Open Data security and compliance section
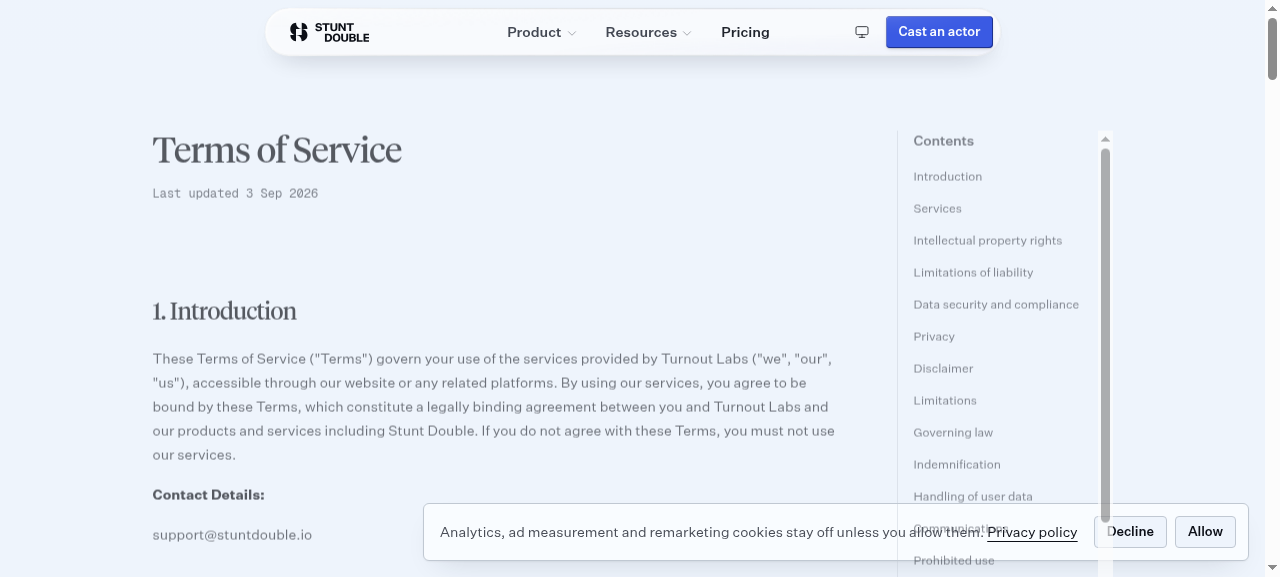This screenshot has height=577, width=1280. pos(996,305)
